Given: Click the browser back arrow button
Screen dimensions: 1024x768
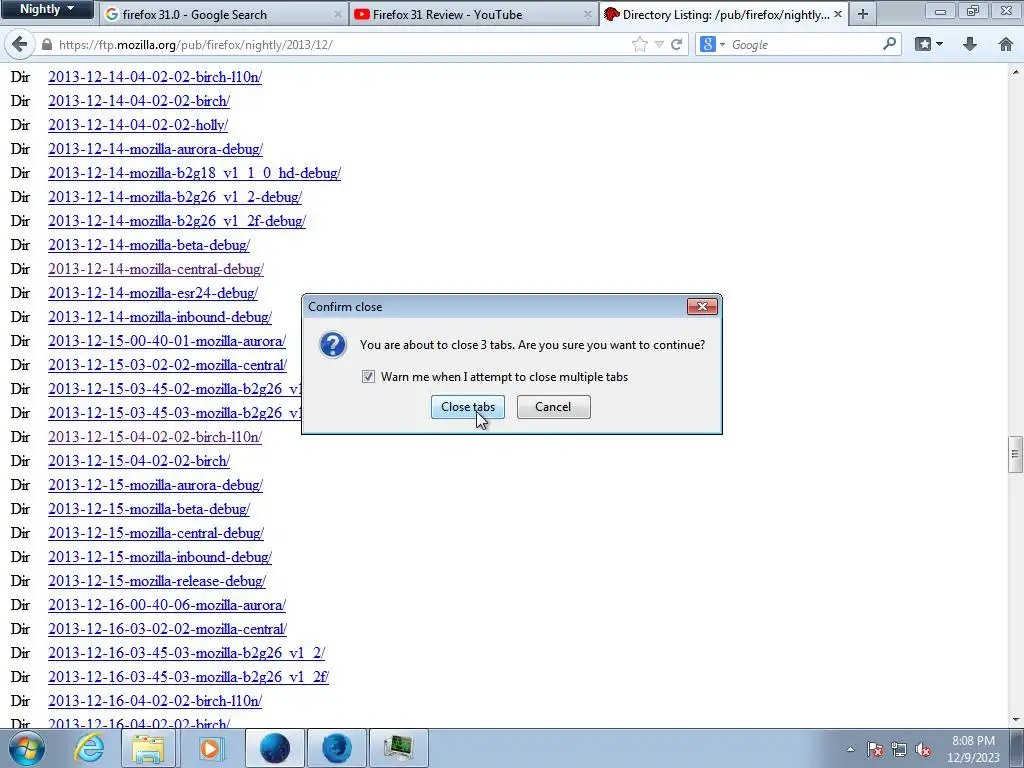Looking at the screenshot, I should [19, 44].
